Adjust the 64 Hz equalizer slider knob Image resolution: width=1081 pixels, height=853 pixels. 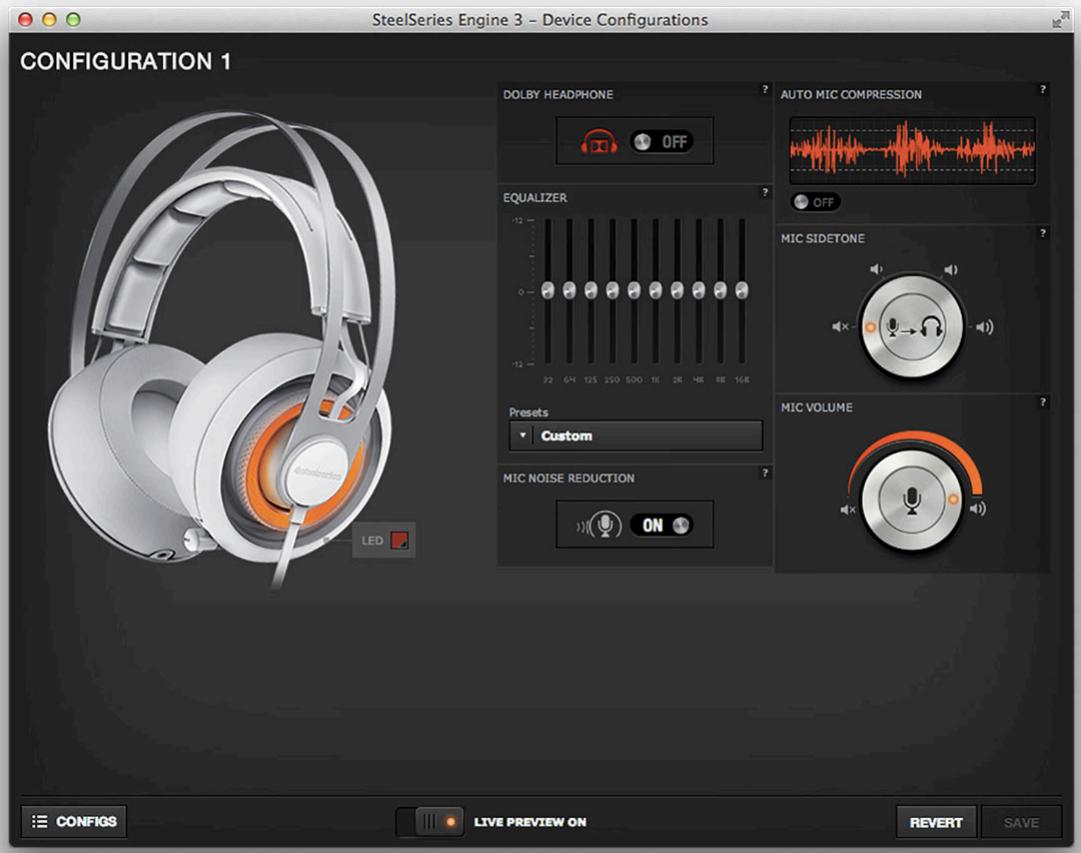[569, 290]
